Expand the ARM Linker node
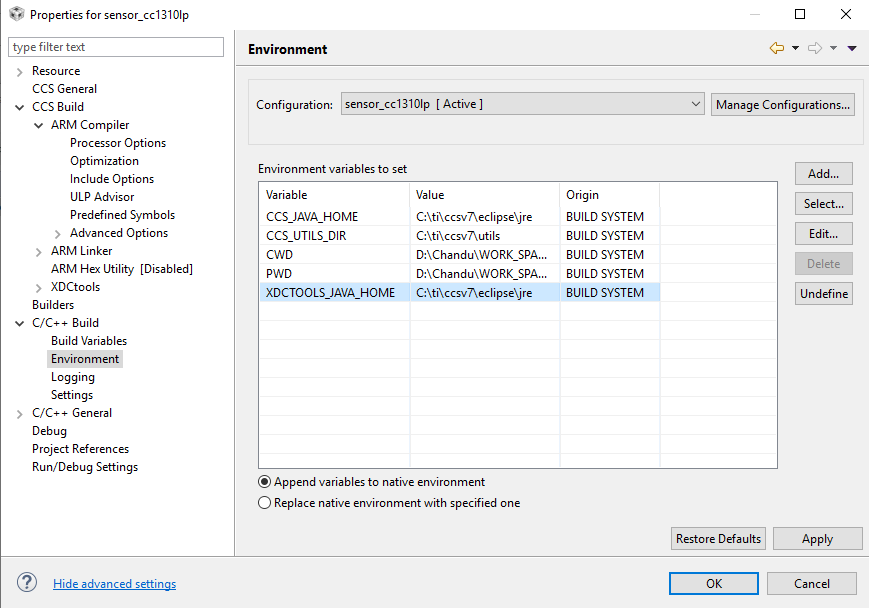869x608 pixels. (39, 251)
